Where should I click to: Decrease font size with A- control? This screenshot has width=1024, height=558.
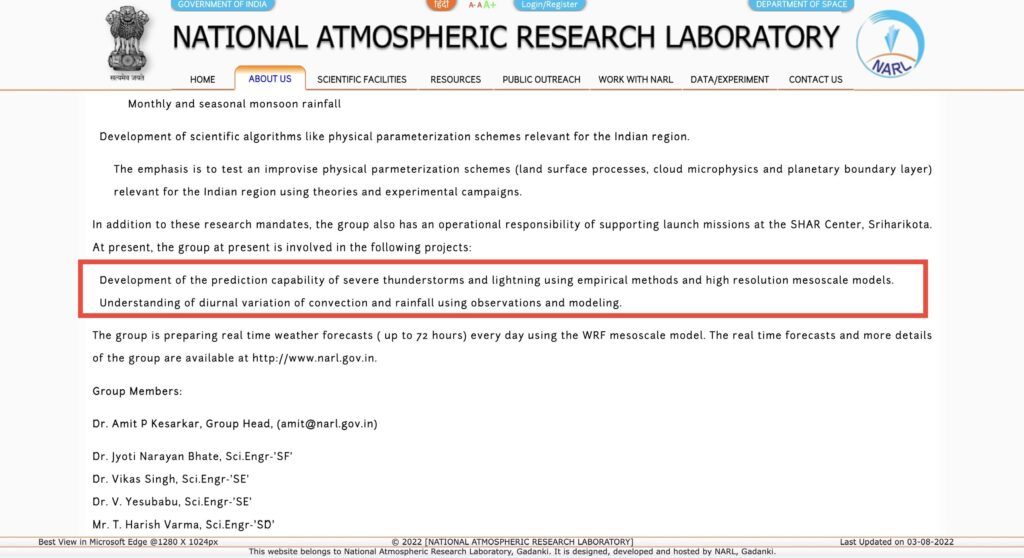click(472, 5)
